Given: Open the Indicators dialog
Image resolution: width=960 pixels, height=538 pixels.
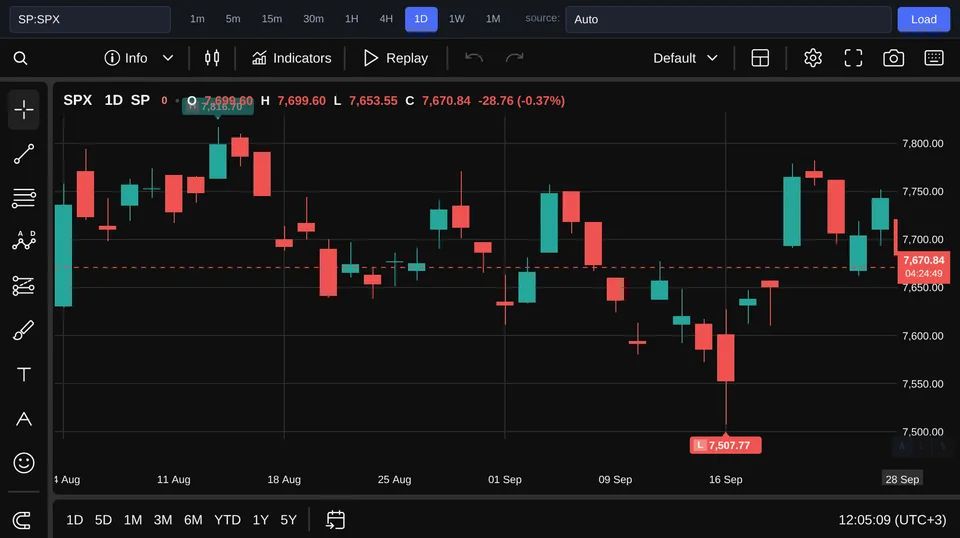Looking at the screenshot, I should pyautogui.click(x=291, y=58).
